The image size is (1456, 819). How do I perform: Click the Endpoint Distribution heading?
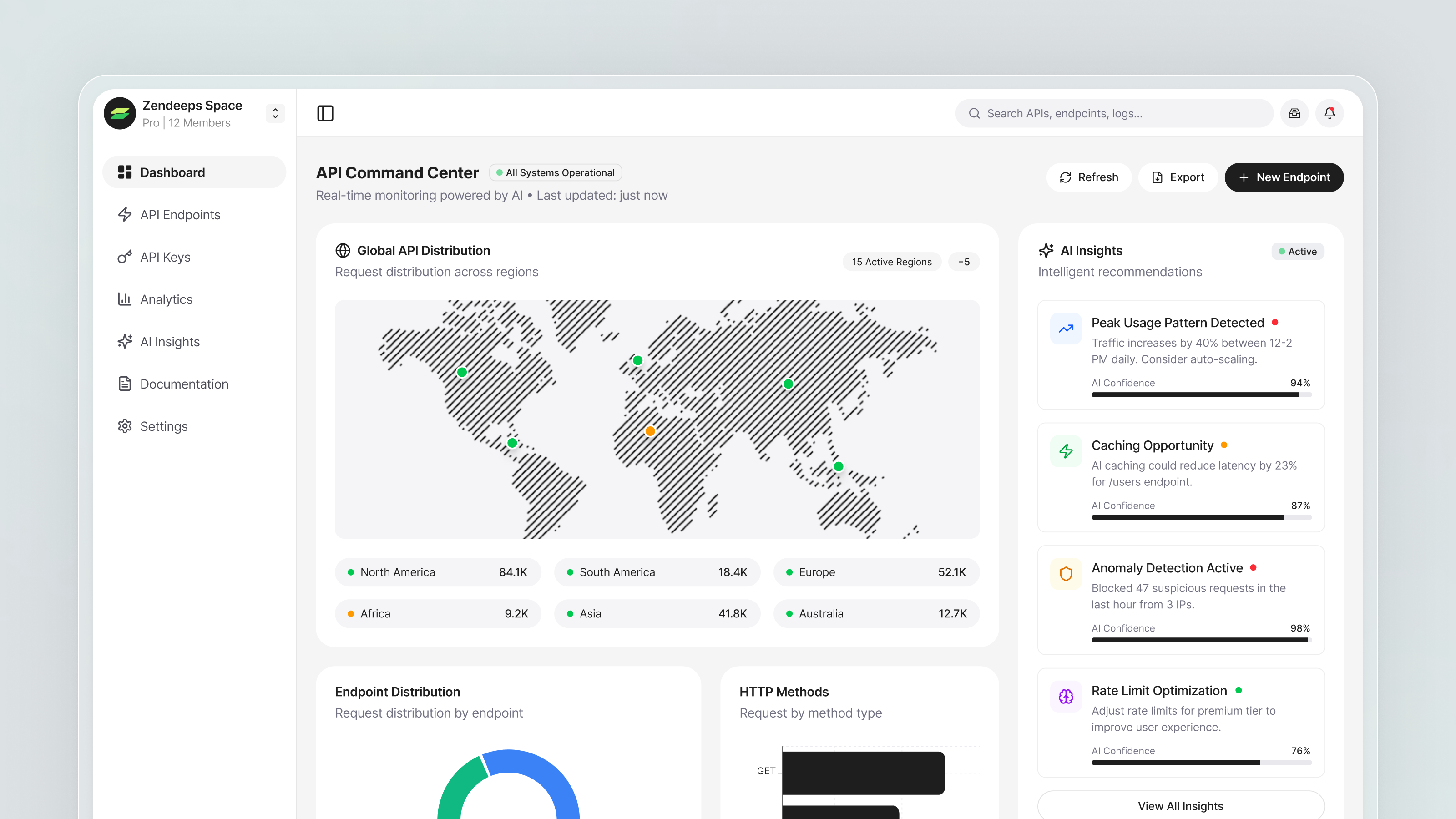[397, 692]
